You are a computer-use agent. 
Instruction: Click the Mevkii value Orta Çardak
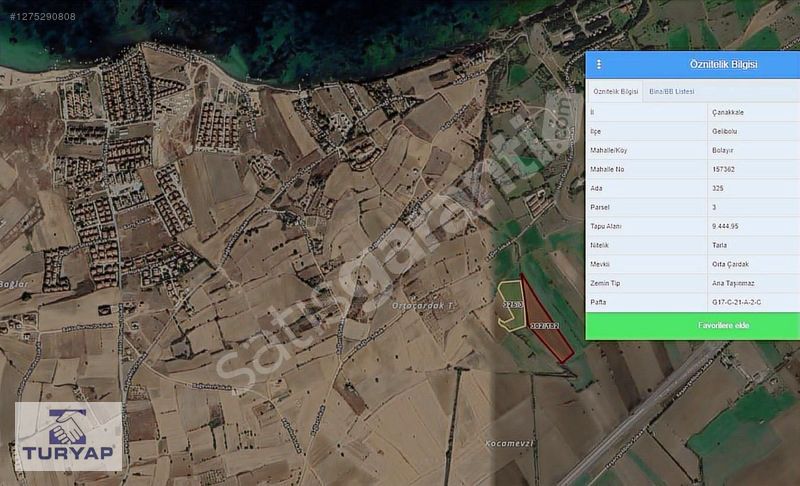coord(731,264)
